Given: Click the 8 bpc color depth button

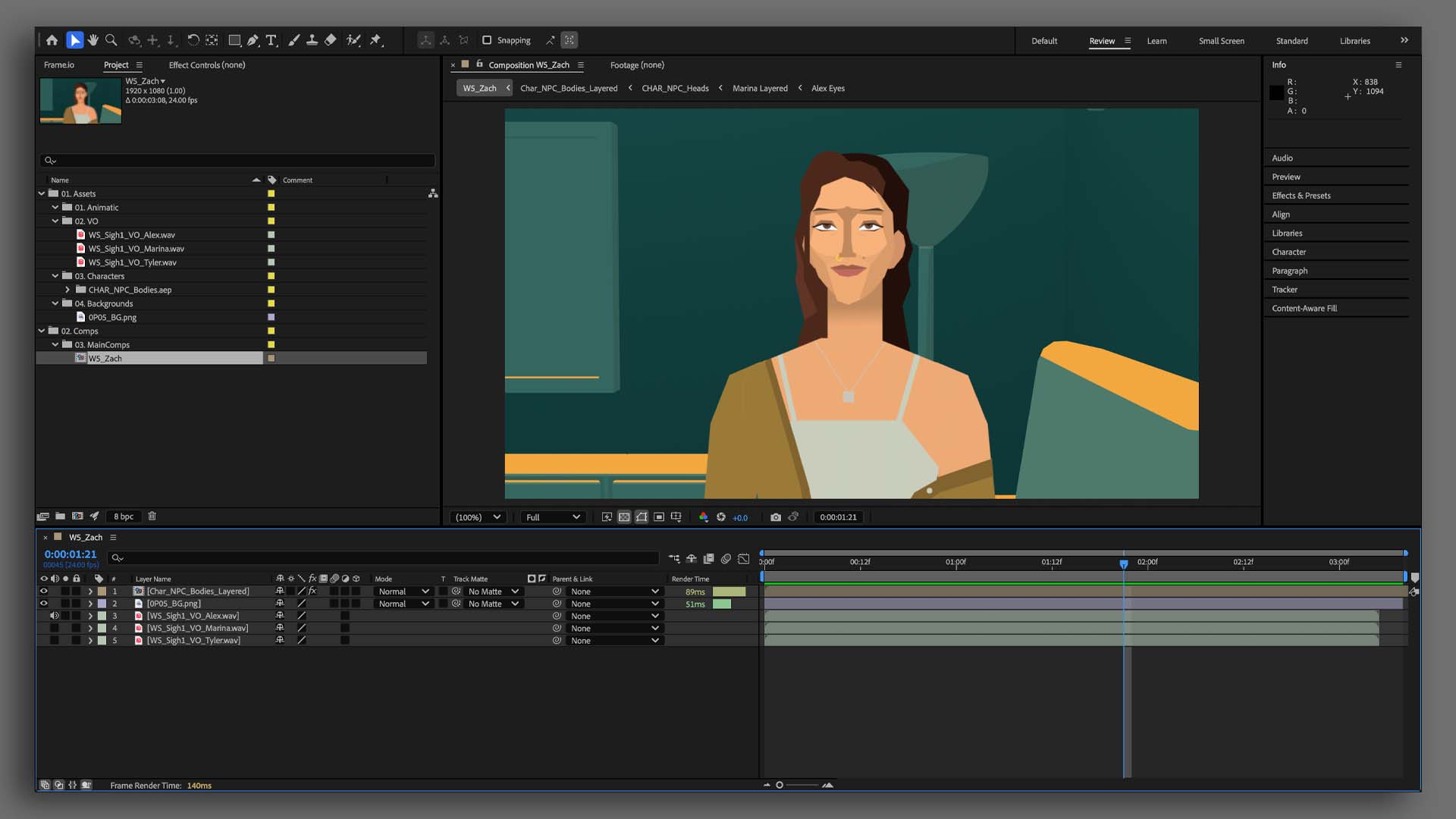Looking at the screenshot, I should (124, 516).
